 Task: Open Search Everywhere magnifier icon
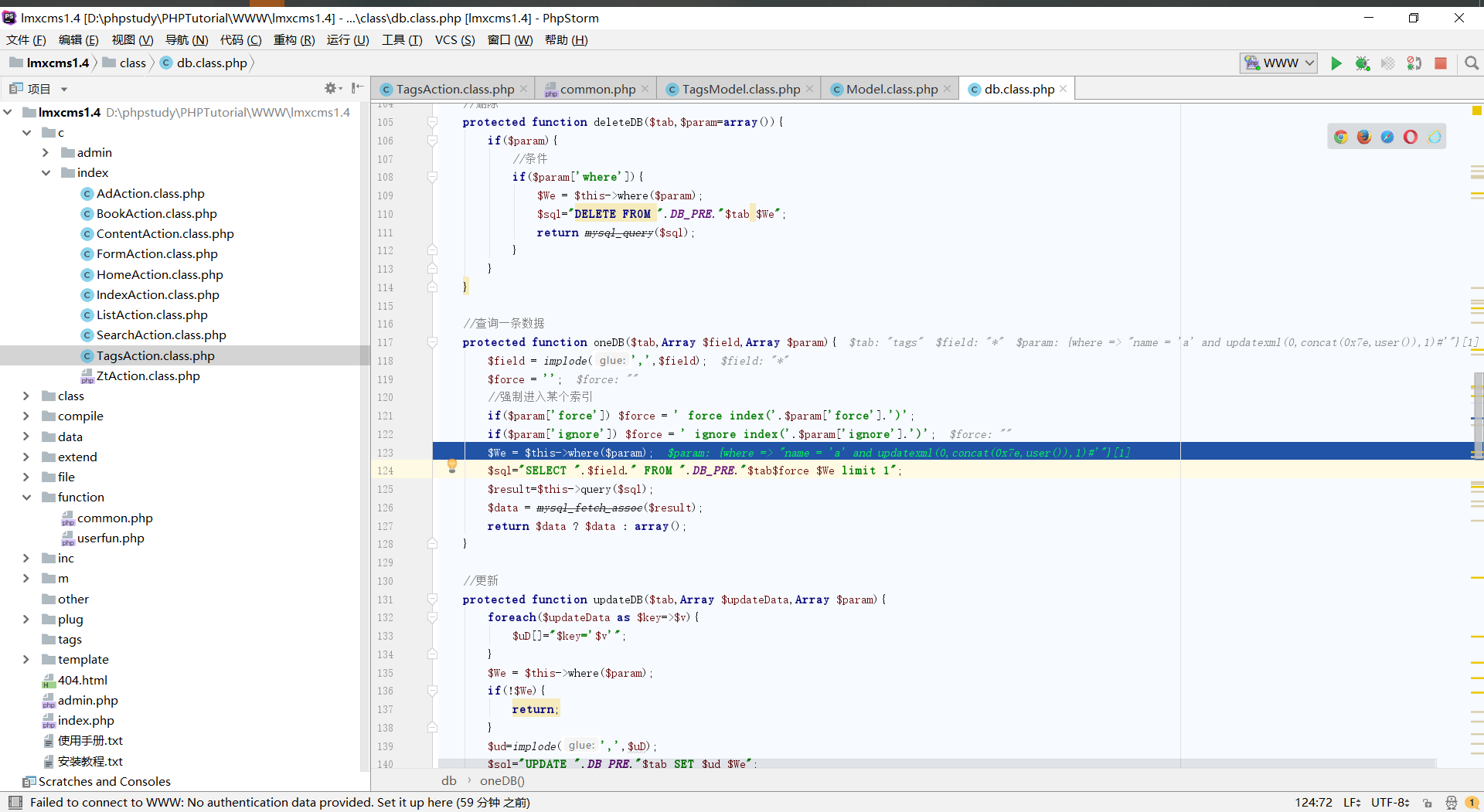[1472, 63]
